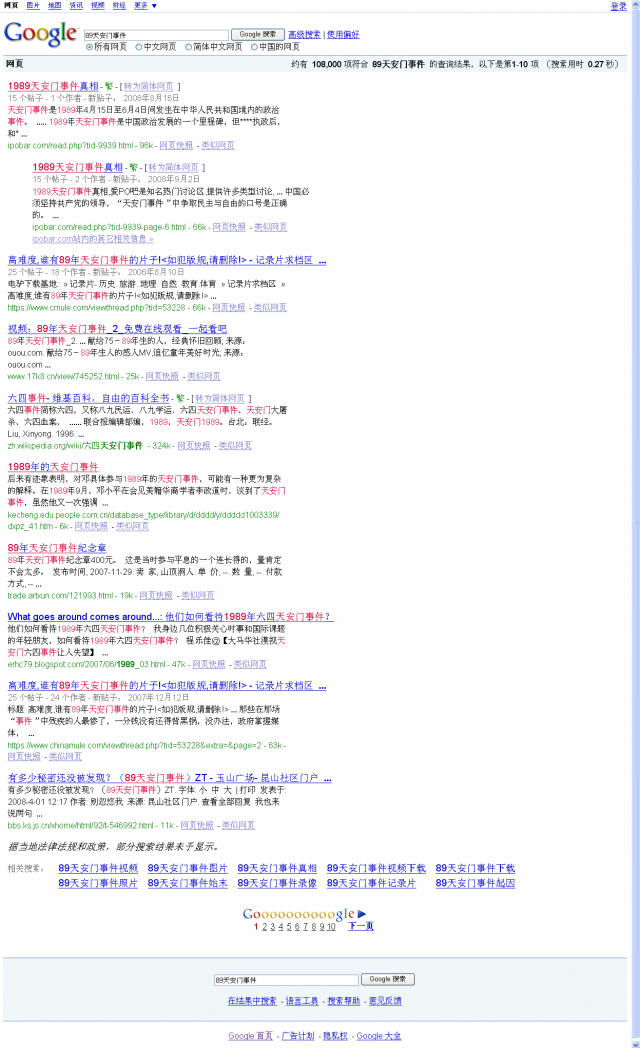
Task: Open the 有多少秘密还没被发现 result
Action: (169, 777)
